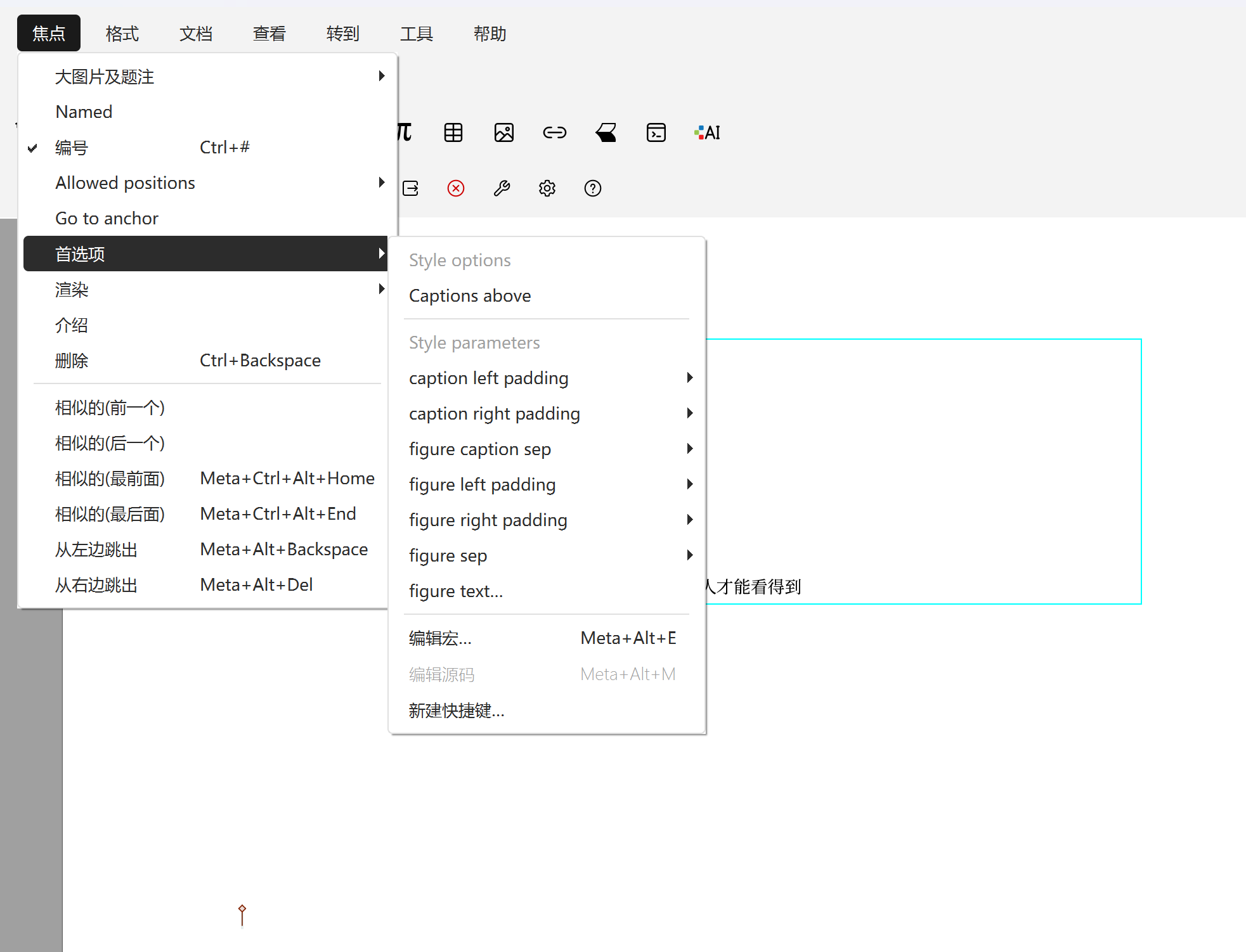This screenshot has width=1246, height=952.
Task: Click the insert link icon
Action: click(x=554, y=132)
